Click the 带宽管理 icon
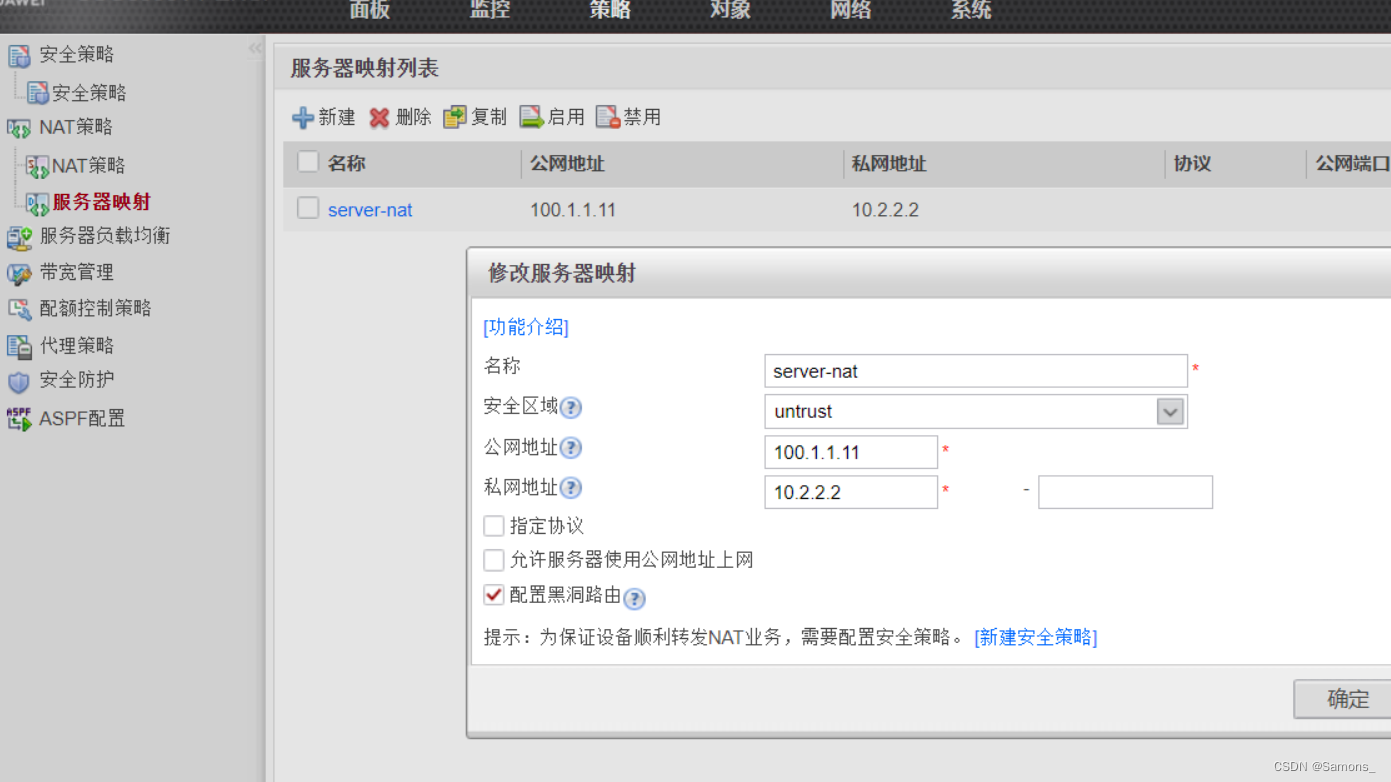 pos(19,273)
